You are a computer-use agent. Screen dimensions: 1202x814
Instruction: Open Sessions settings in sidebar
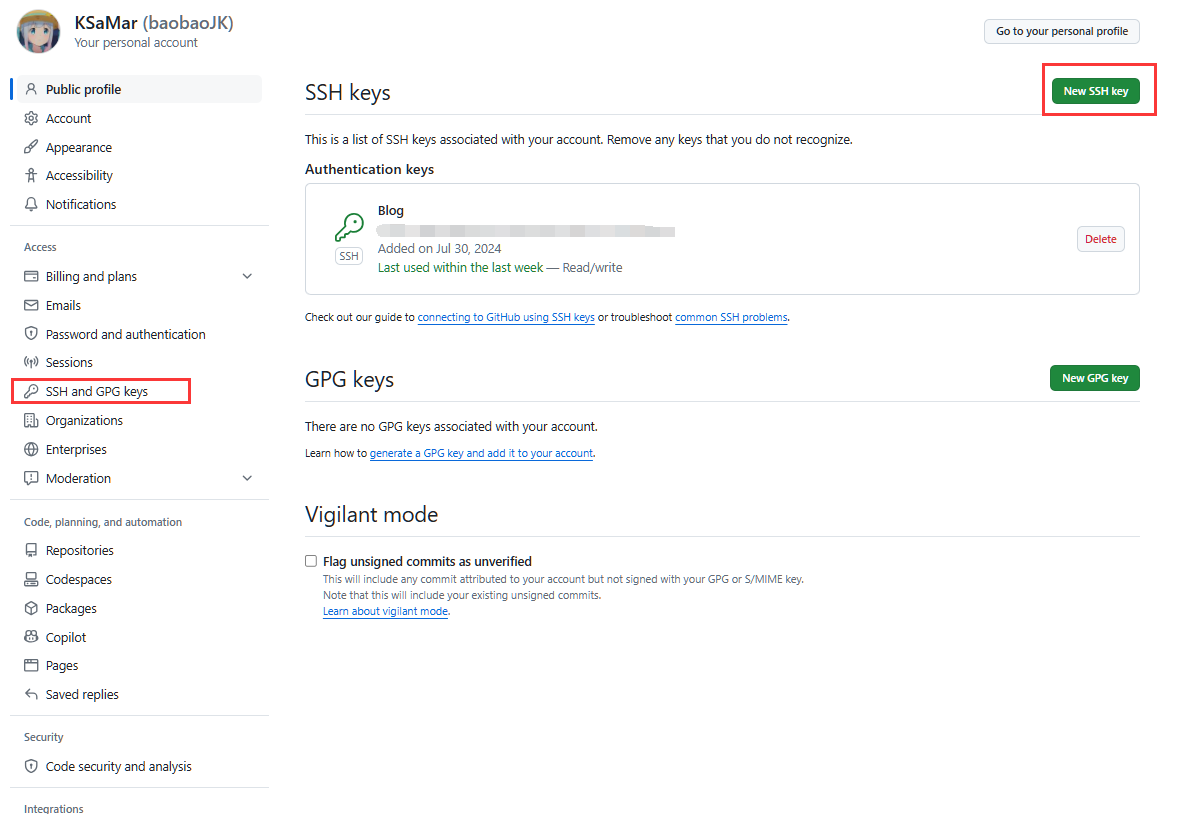click(139, 362)
